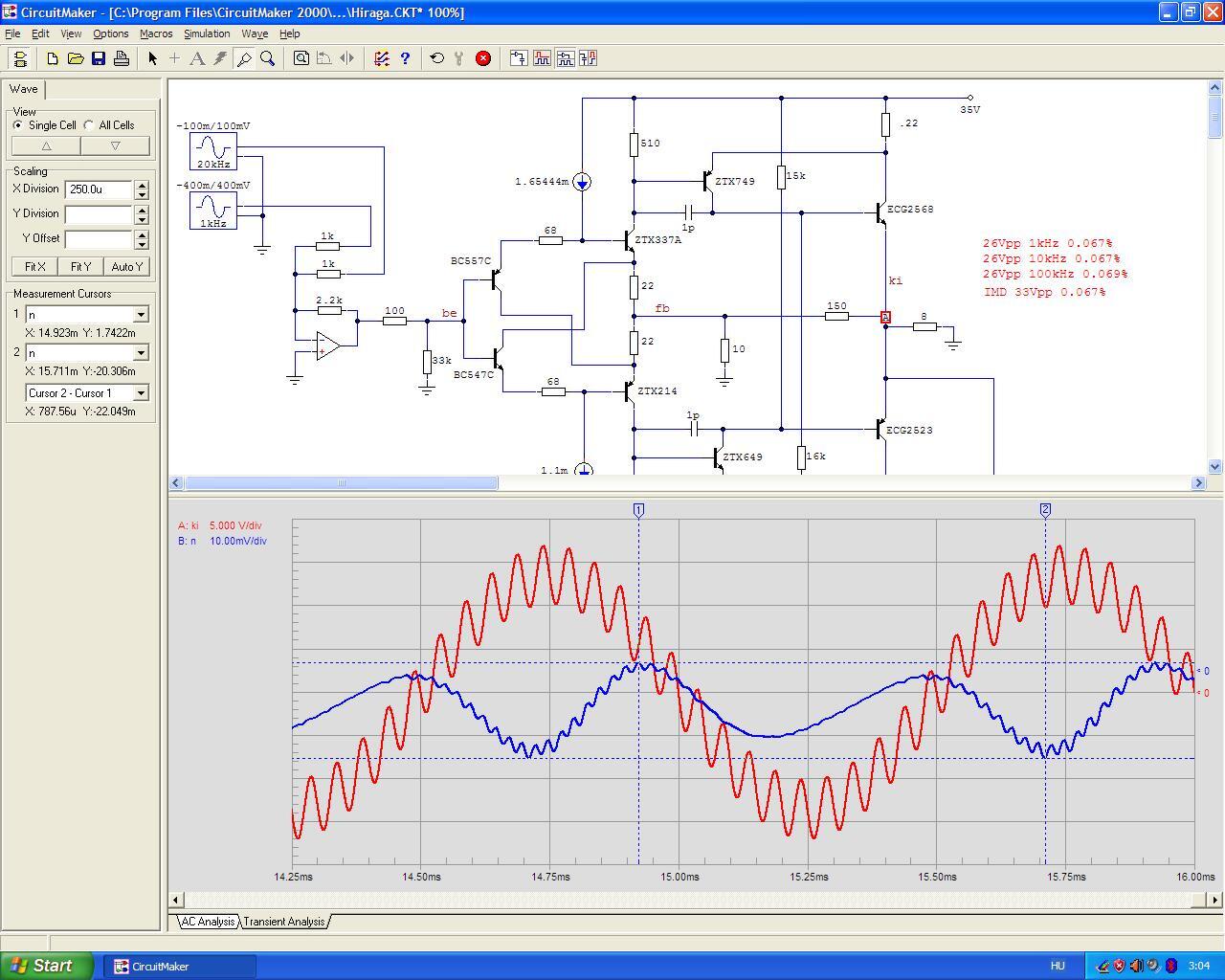Select the All Cells radio button
This screenshot has height=980, width=1225.
[89, 125]
